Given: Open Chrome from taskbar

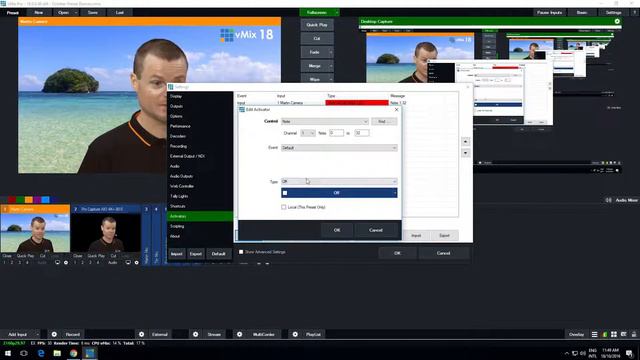Looking at the screenshot, I should click(x=73, y=353).
